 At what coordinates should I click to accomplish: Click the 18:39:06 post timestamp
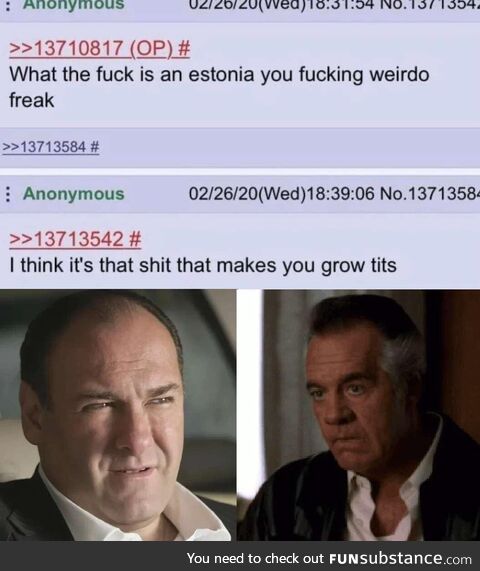pos(341,194)
